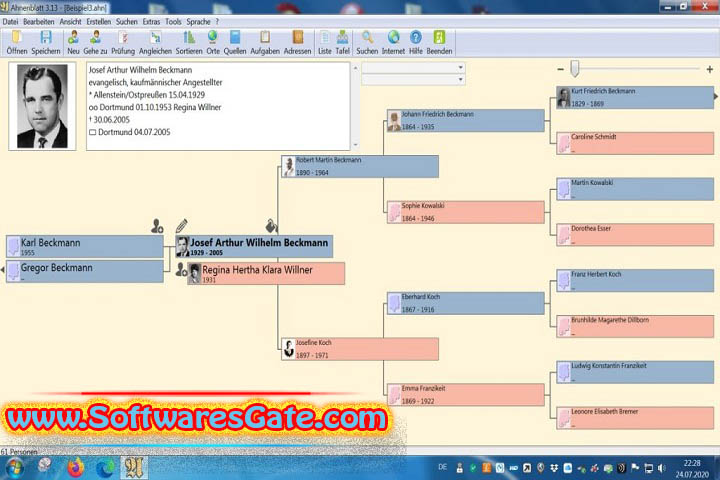Click Beenden to exit the program
This screenshot has height=480, width=720.
(x=439, y=43)
